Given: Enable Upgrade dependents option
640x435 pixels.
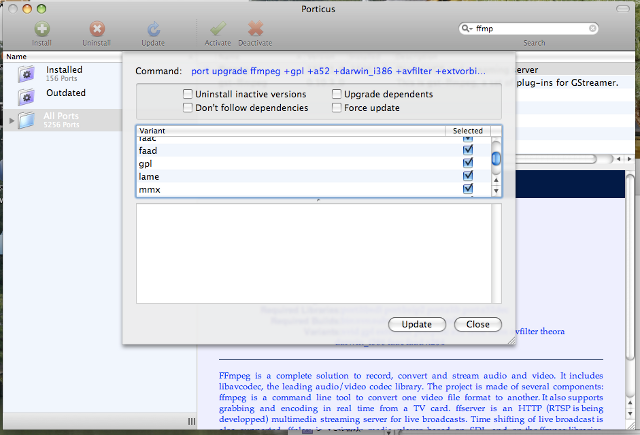Looking at the screenshot, I should (336, 95).
